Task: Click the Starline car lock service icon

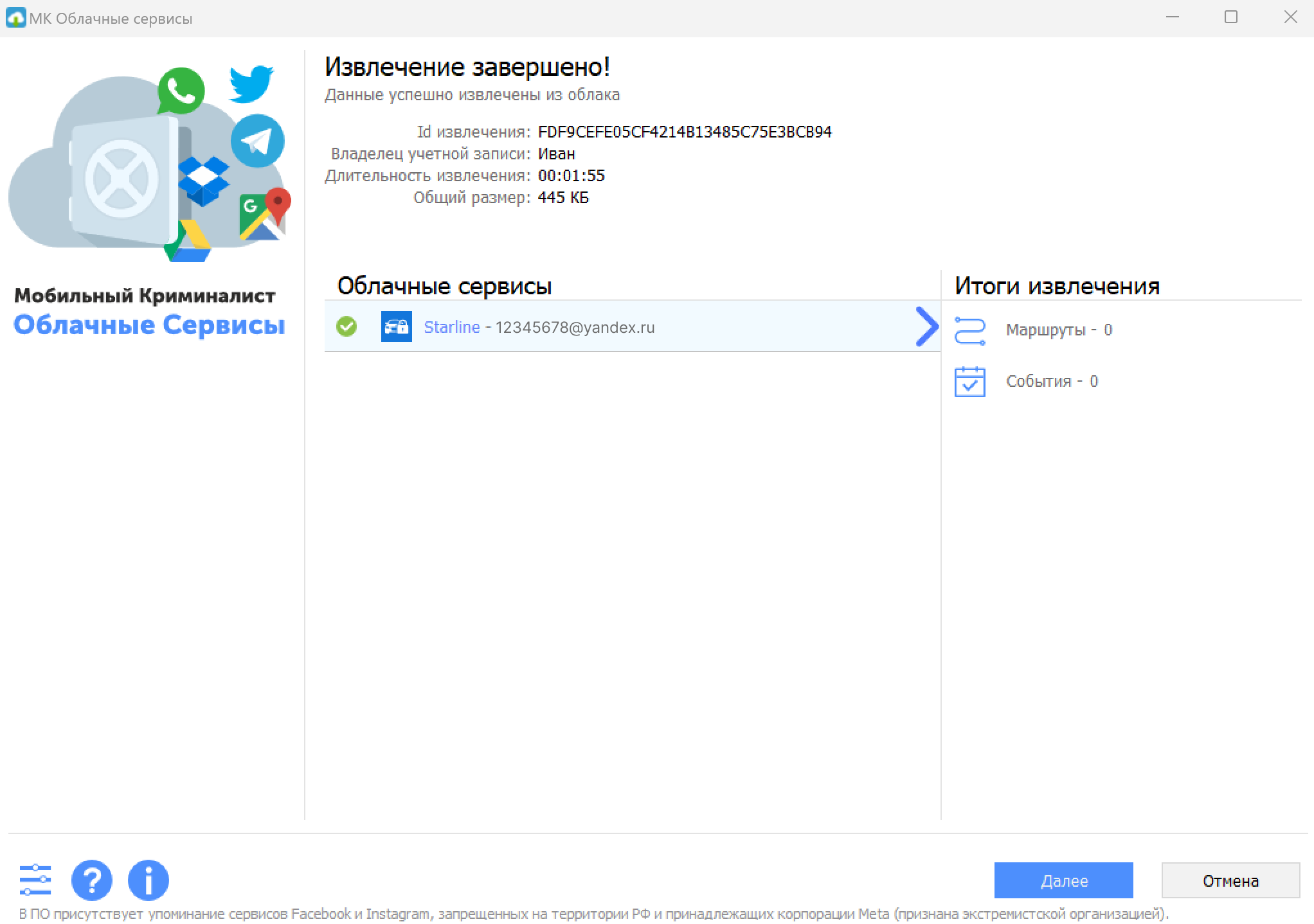Action: (397, 326)
